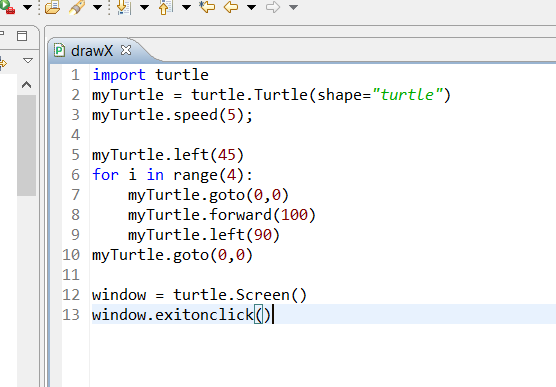Click line number 4 in the gutter
This screenshot has height=387, width=556.
(x=76, y=135)
